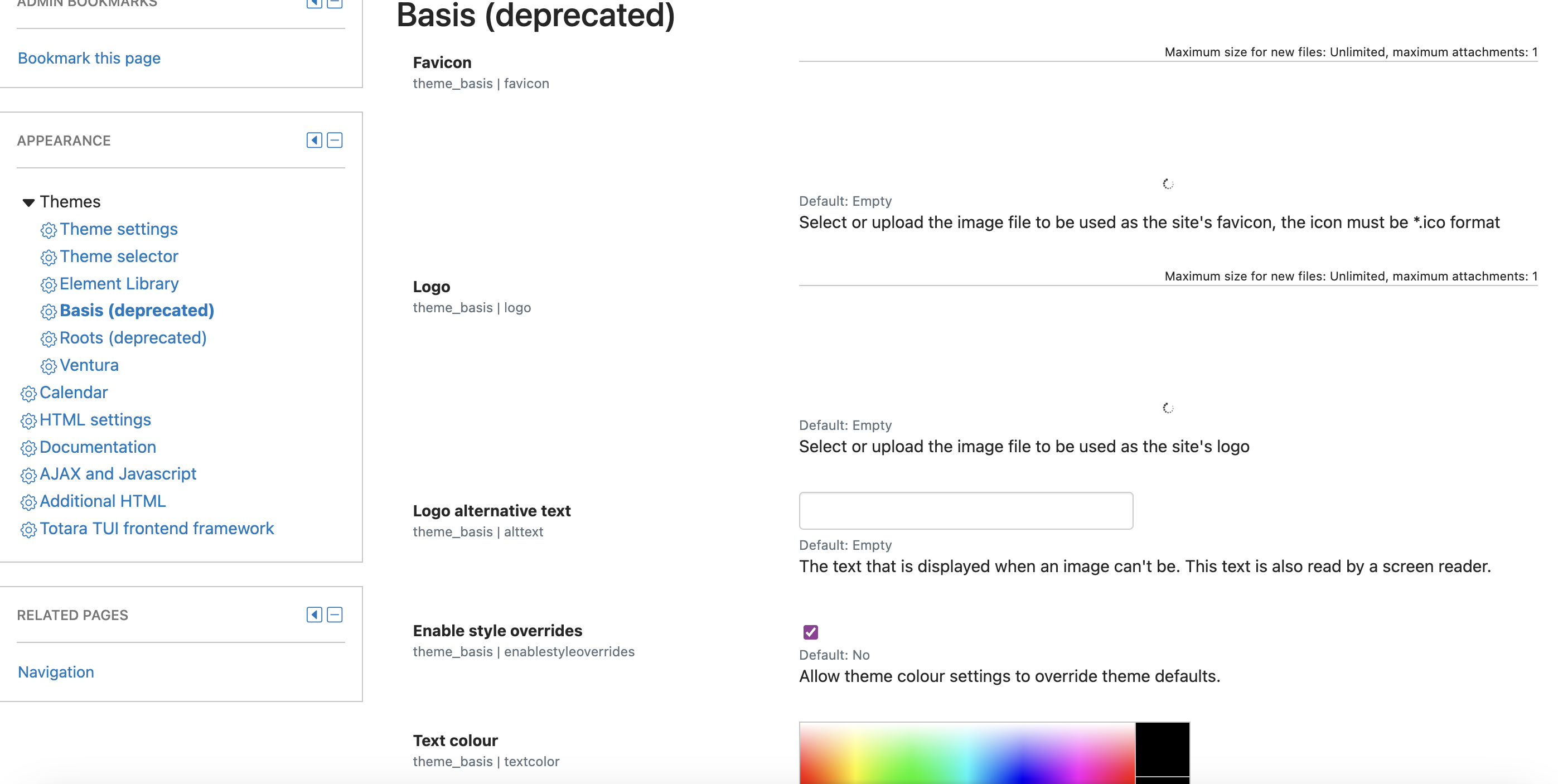The height and width of the screenshot is (784, 1558).
Task: Collapse the Themes tree with its triangle
Action: [28, 202]
